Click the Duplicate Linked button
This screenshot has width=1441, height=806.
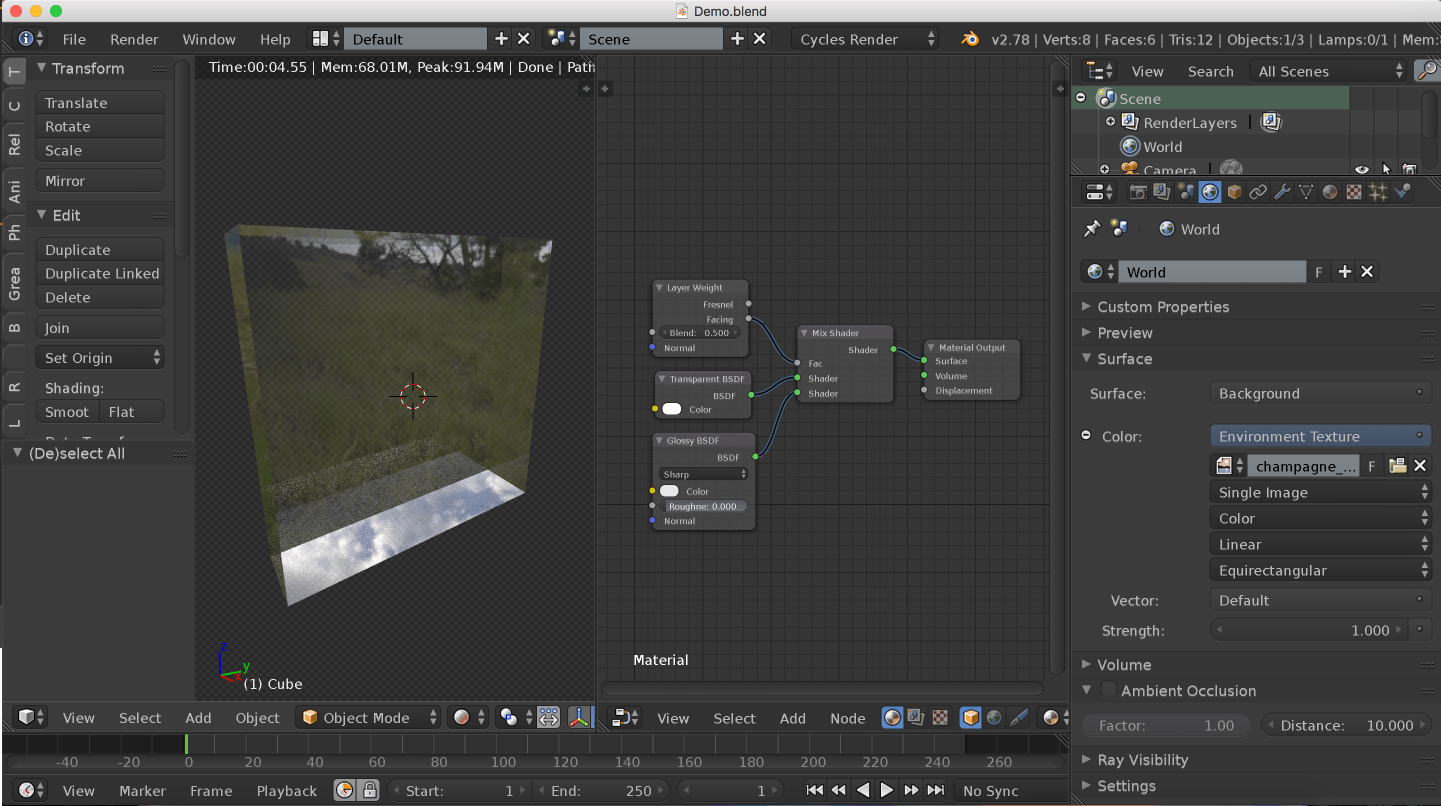tap(101, 273)
